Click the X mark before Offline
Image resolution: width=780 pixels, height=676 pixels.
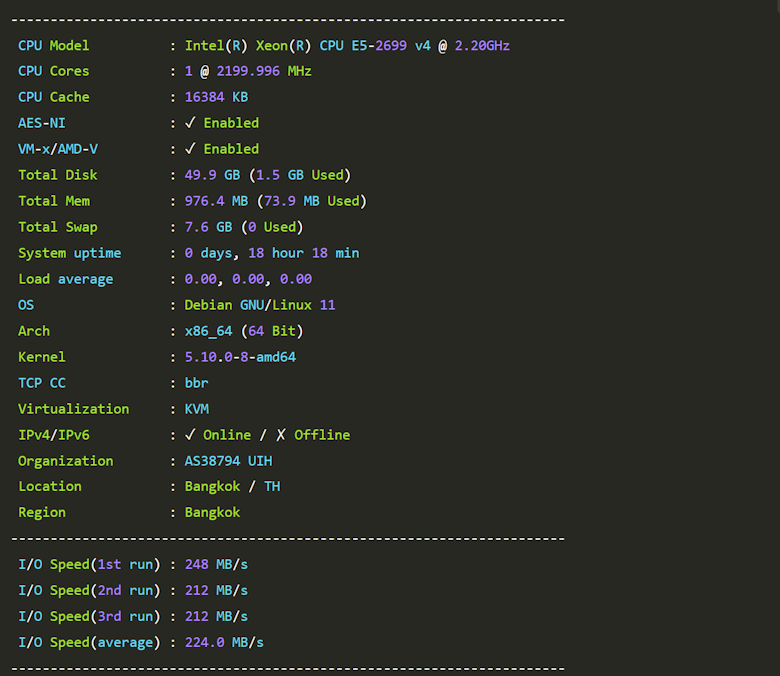pos(281,435)
